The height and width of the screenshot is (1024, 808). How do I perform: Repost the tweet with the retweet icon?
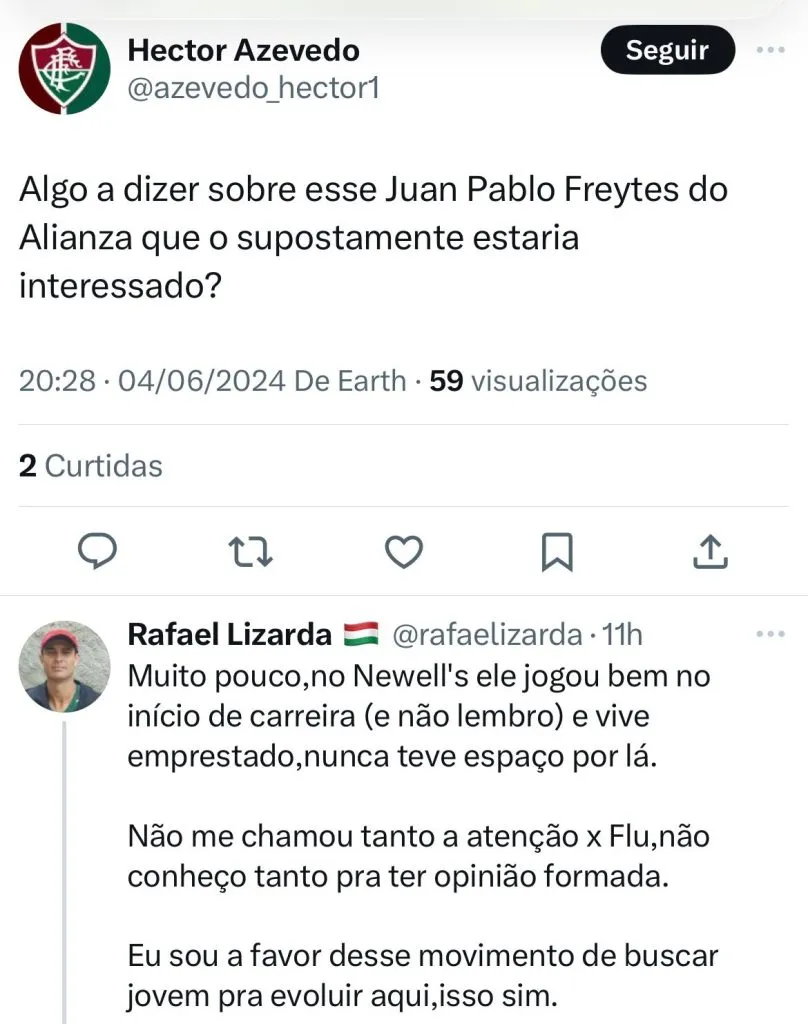(251, 551)
